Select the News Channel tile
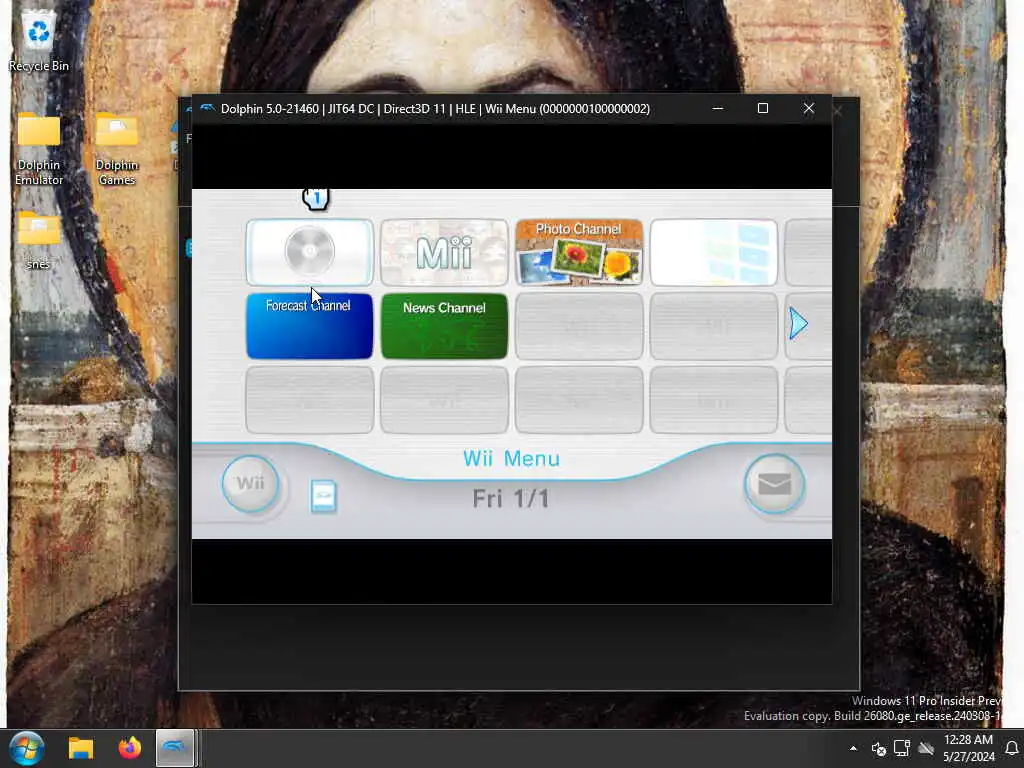 point(444,326)
